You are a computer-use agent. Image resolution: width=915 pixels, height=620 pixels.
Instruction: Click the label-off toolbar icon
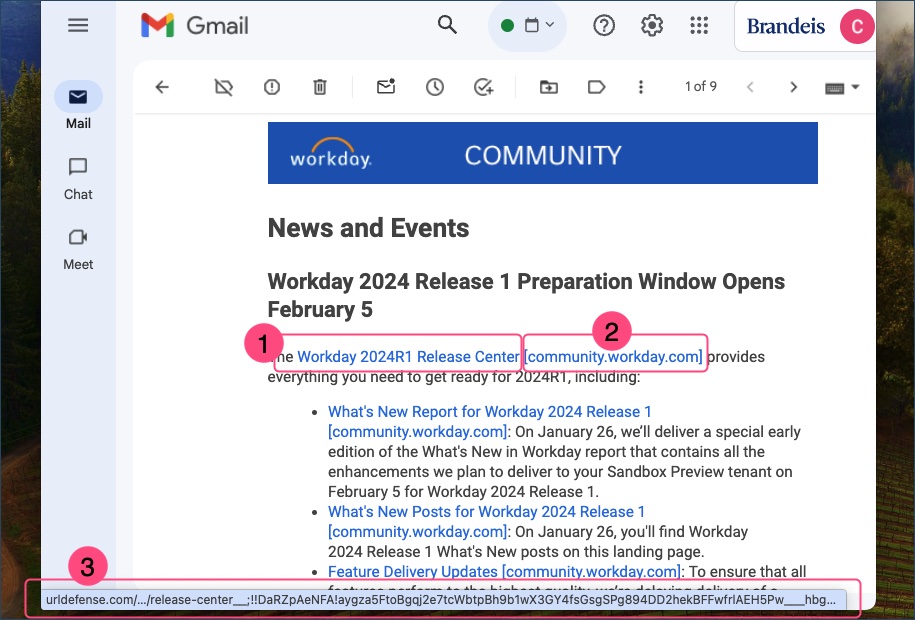click(x=223, y=88)
